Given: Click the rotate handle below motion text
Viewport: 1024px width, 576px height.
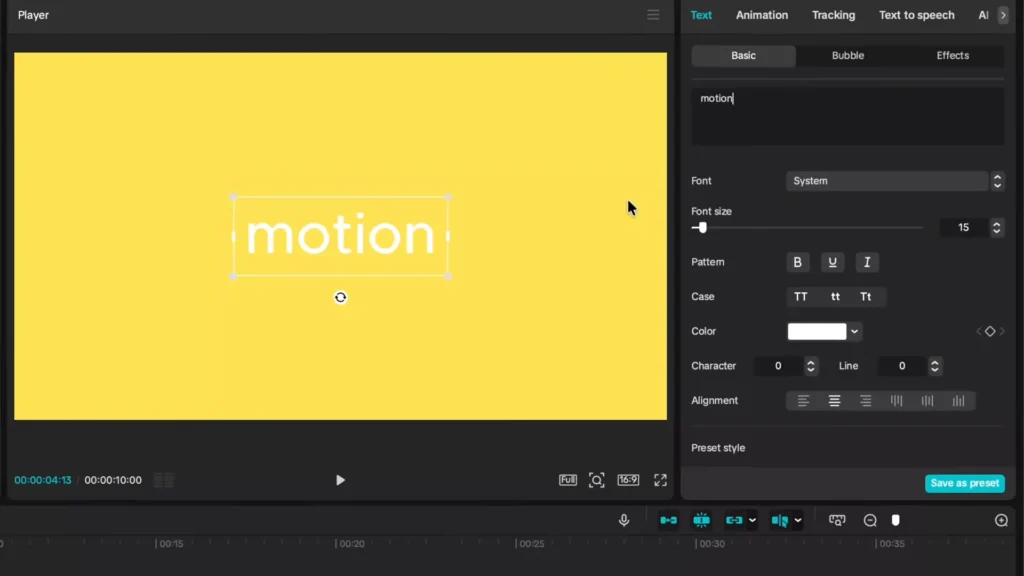Looking at the screenshot, I should point(341,297).
